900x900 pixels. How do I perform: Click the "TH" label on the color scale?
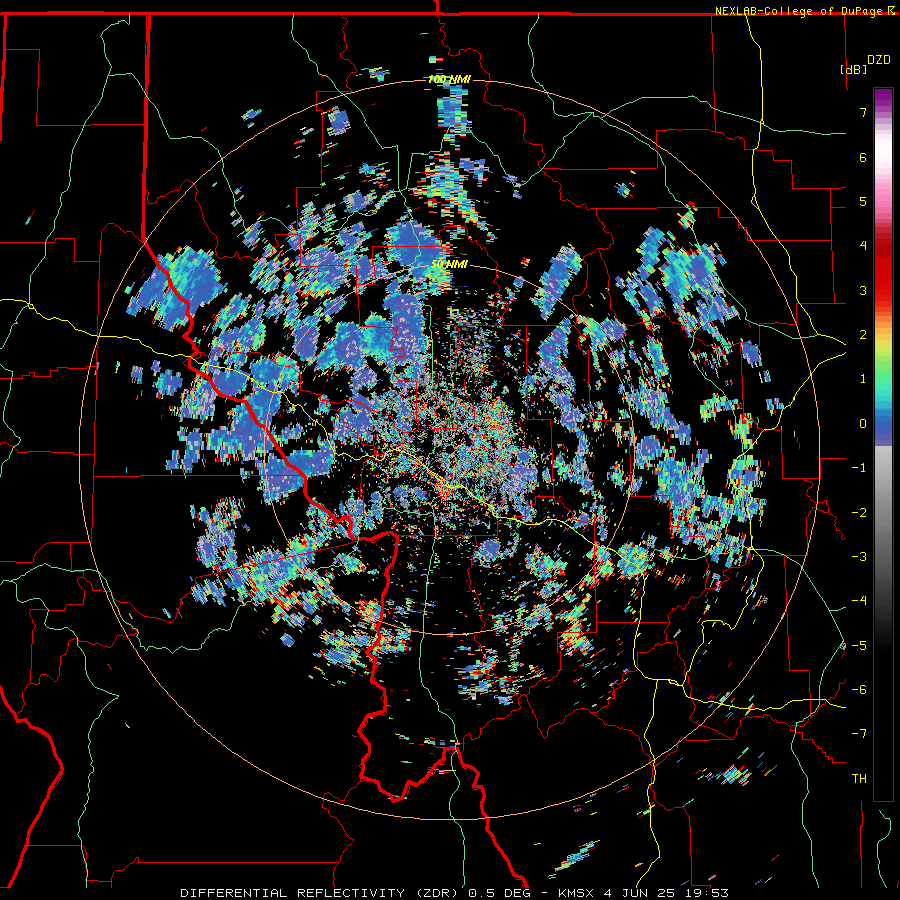click(859, 778)
